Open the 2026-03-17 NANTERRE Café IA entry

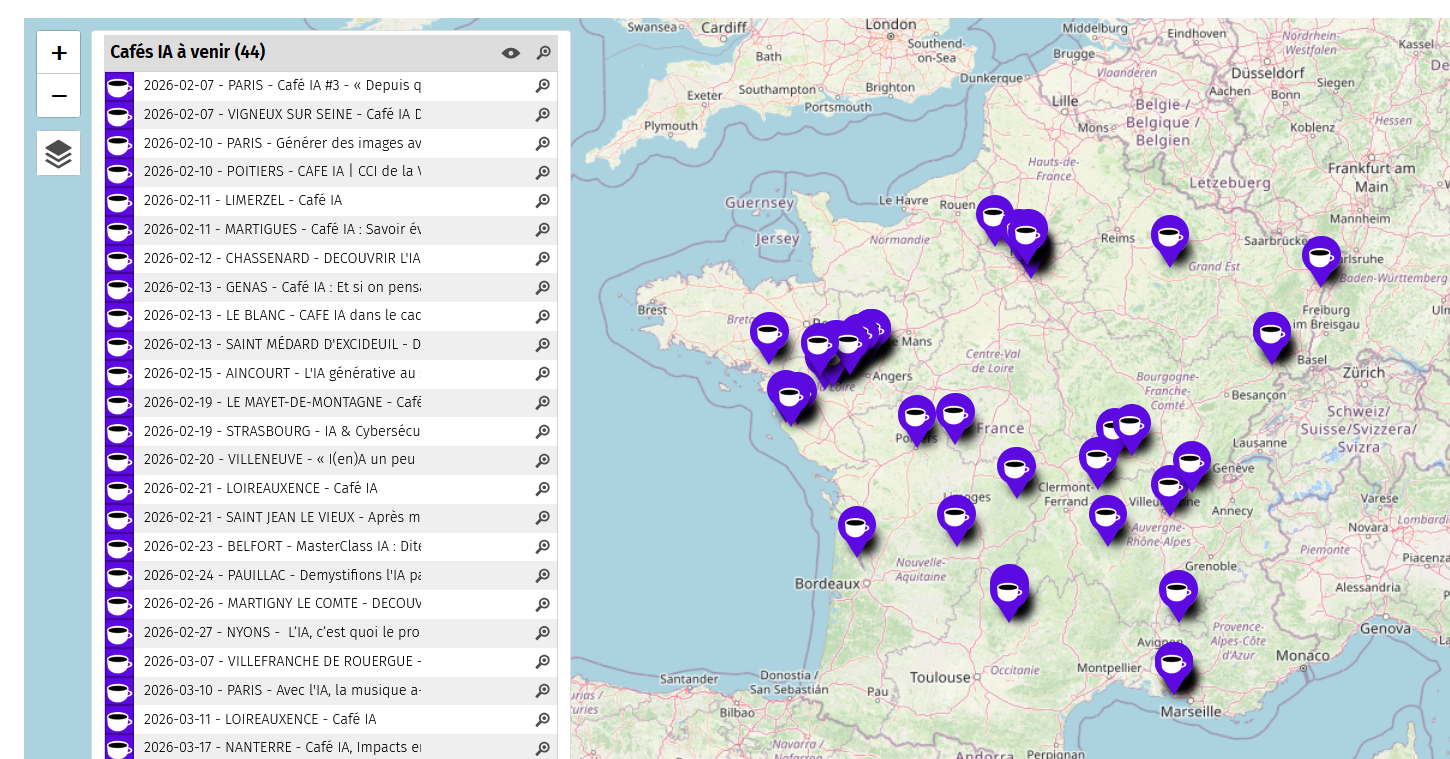point(282,747)
